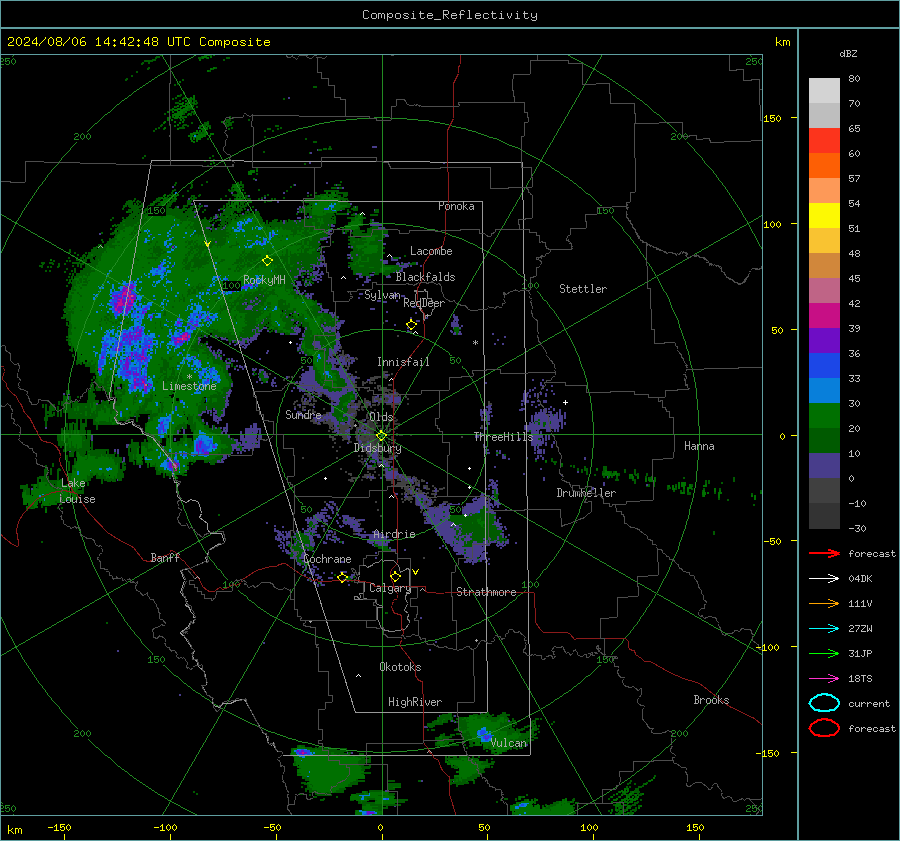Screen dimensions: 900x841
Task: Click the 2024/08/06 14:42:48 UTC timestamp
Action: 98,42
